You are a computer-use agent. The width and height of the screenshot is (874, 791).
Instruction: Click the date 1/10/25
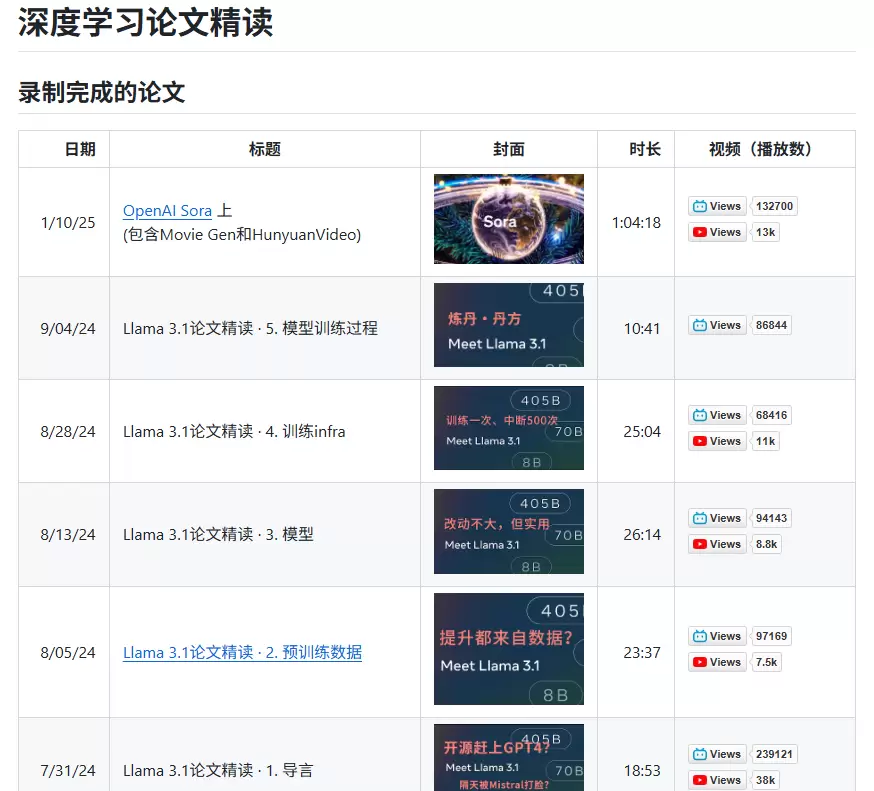(68, 222)
